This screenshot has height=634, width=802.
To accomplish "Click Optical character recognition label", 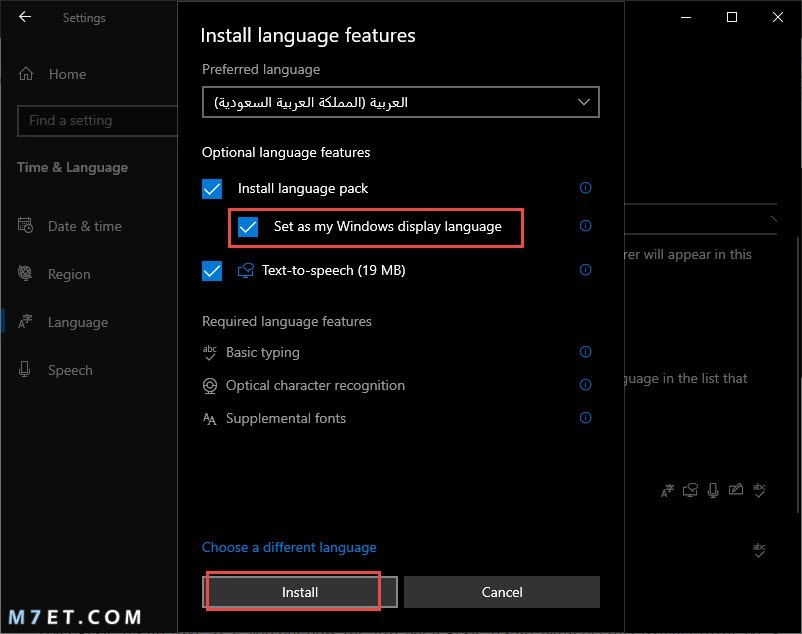I will 315,385.
